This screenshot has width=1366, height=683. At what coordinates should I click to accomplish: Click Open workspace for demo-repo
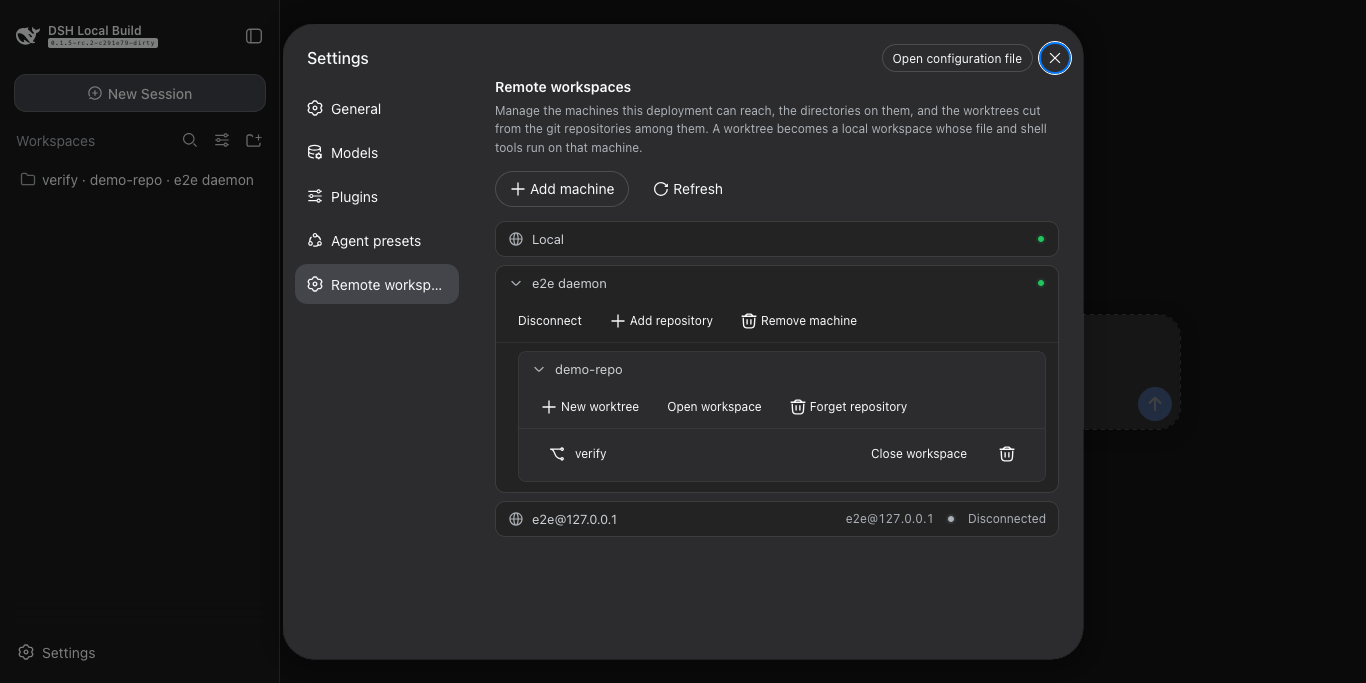(x=714, y=407)
